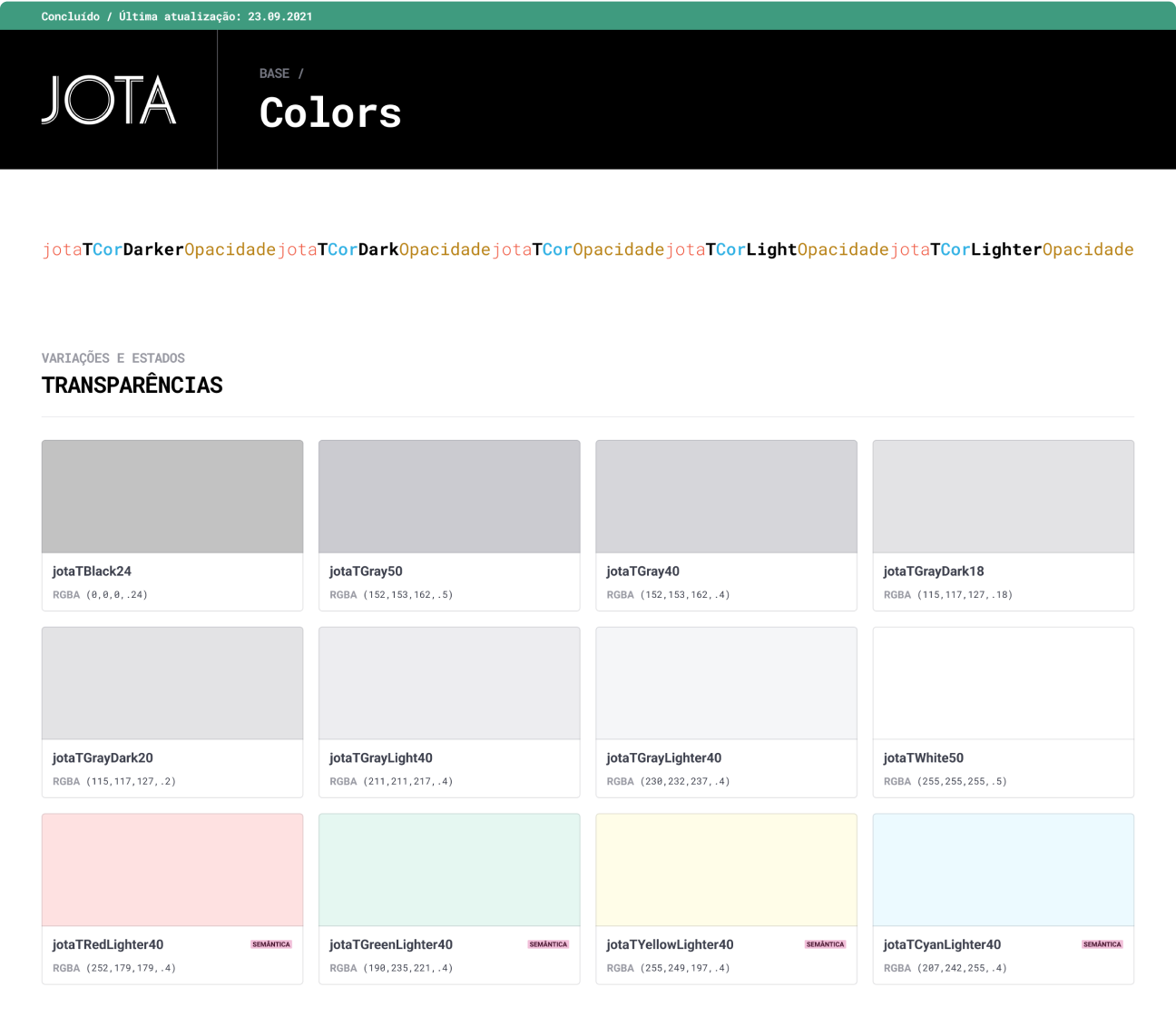Click the SEMÂNTICA tag on jotaTCyanLighter40
The height and width of the screenshot is (1026, 1176).
tap(1102, 944)
